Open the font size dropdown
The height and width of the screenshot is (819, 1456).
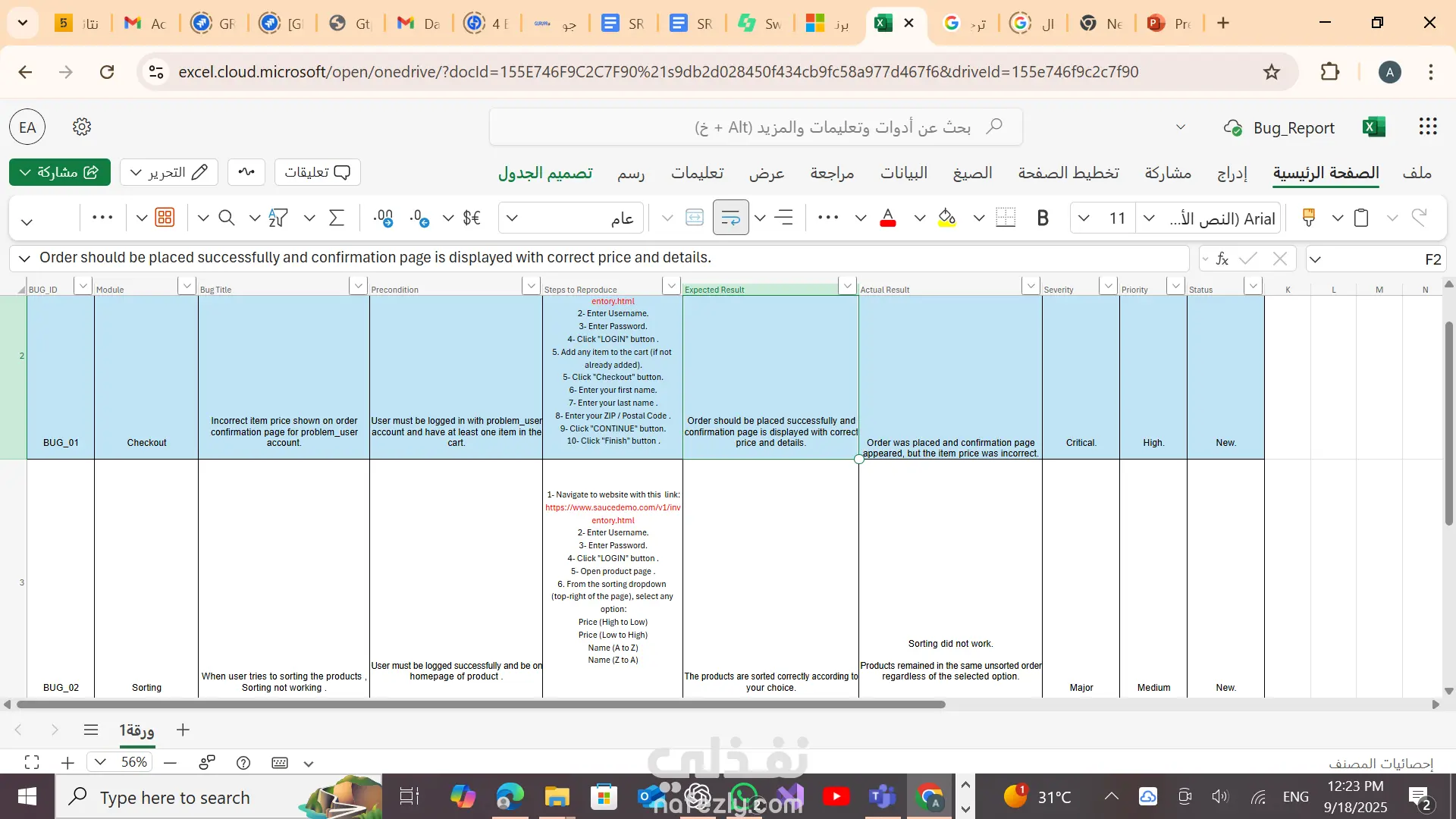coord(1084,218)
